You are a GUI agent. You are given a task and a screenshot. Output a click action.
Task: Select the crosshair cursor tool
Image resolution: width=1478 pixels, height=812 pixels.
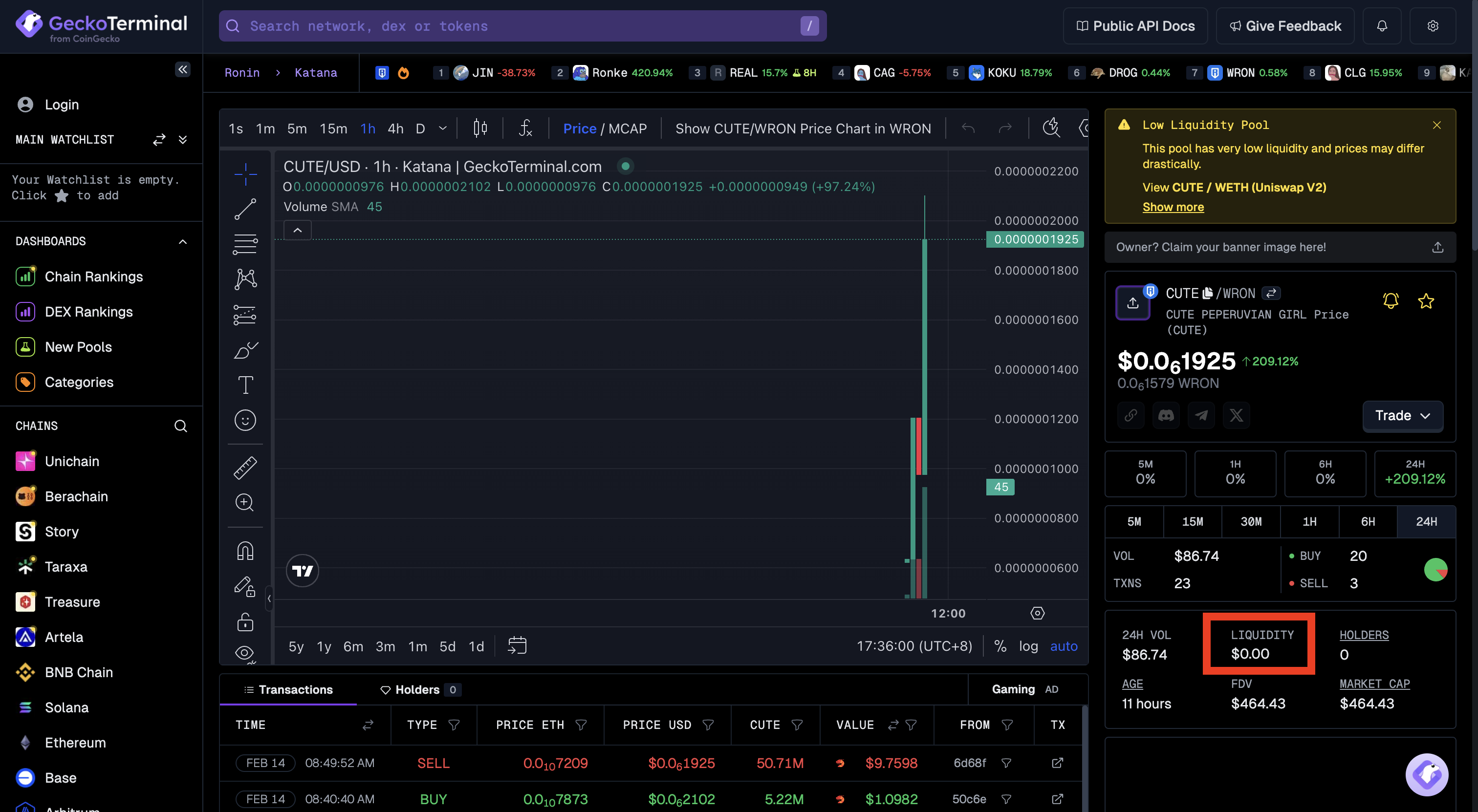(x=245, y=174)
